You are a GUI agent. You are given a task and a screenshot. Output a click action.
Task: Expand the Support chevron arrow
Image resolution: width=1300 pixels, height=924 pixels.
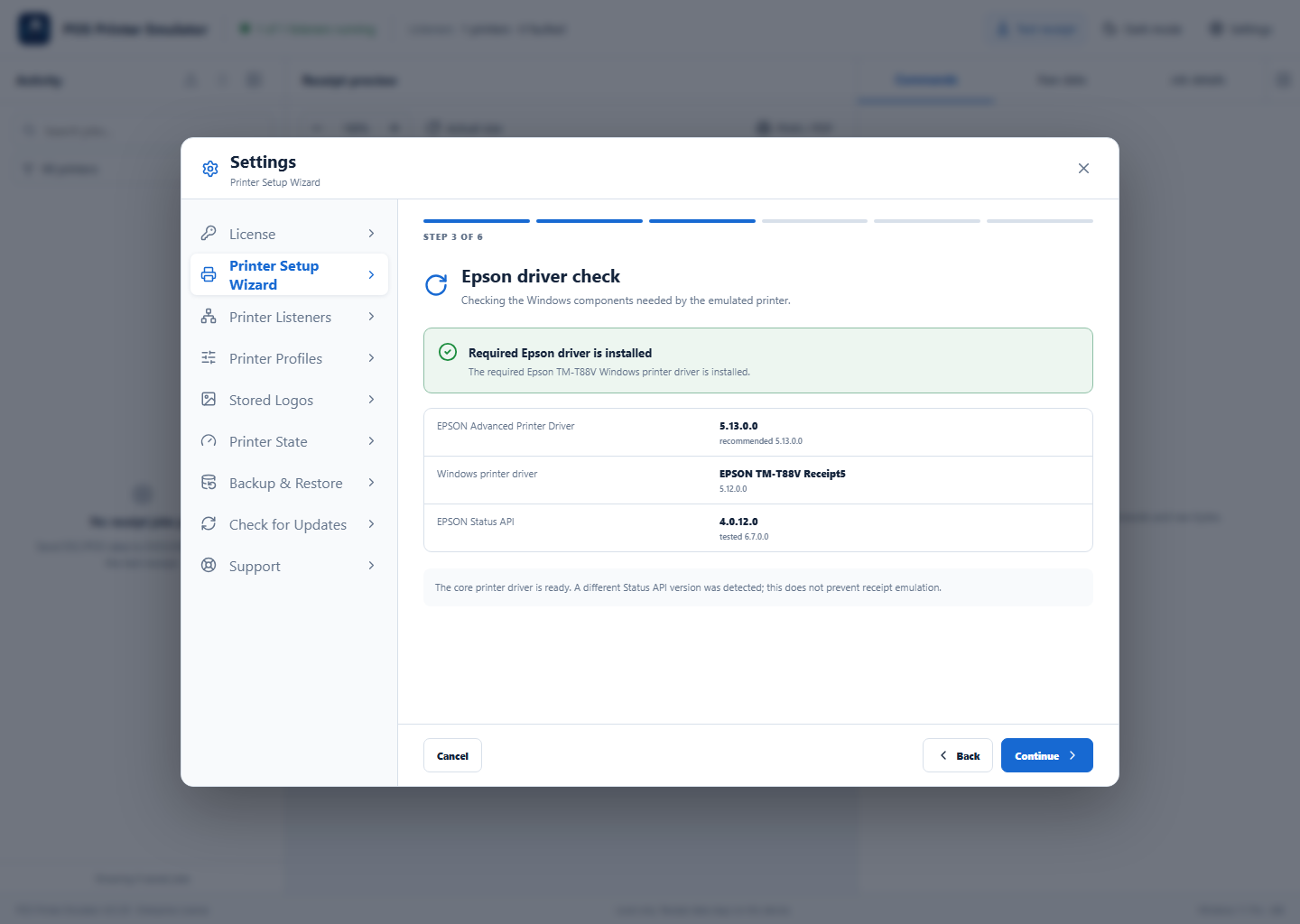click(371, 566)
